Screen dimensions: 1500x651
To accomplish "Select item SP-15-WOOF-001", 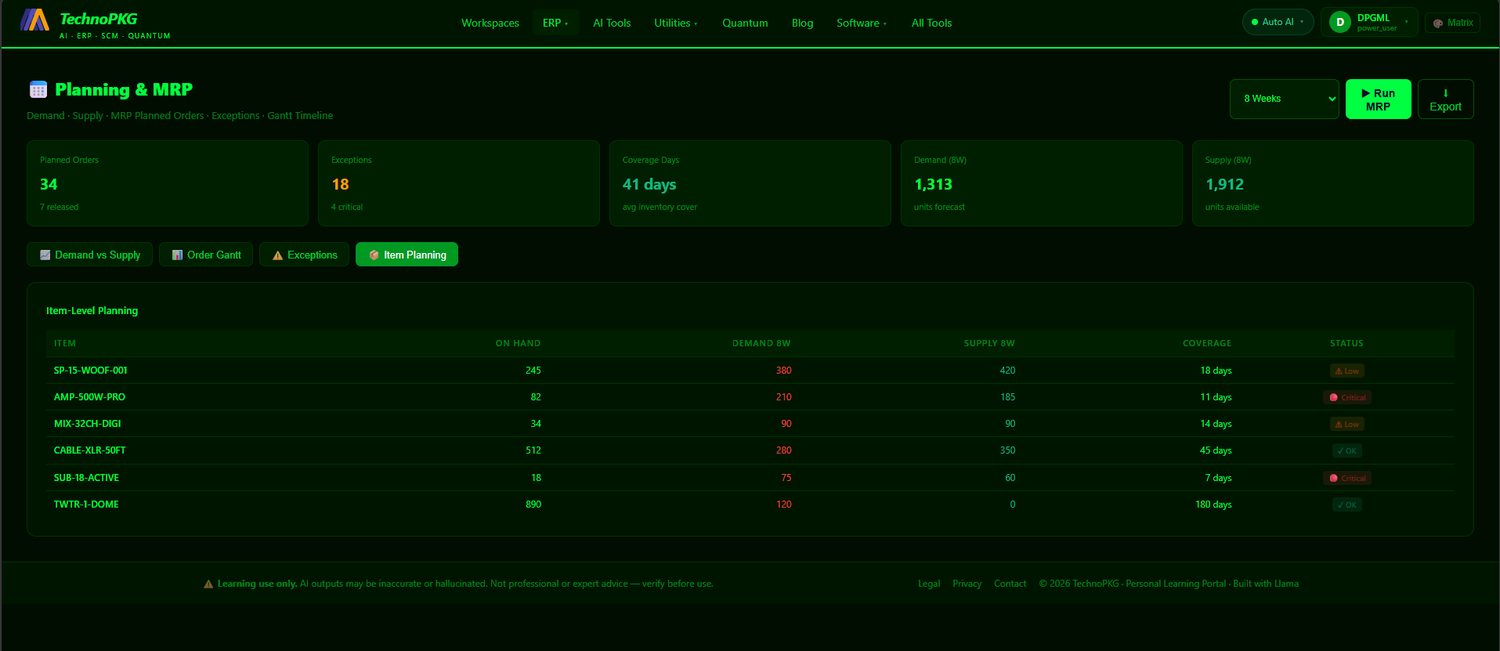I will [x=90, y=370].
